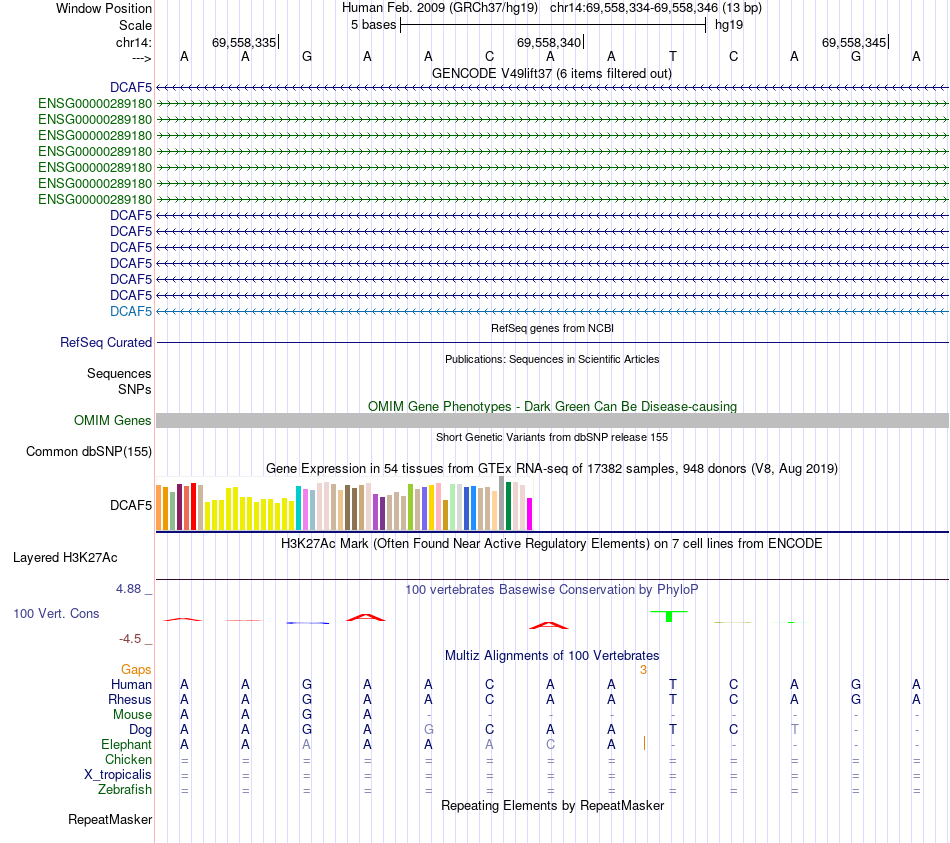The image size is (950, 843).
Task: Select the Dog alignment row label
Action: pyautogui.click(x=141, y=730)
